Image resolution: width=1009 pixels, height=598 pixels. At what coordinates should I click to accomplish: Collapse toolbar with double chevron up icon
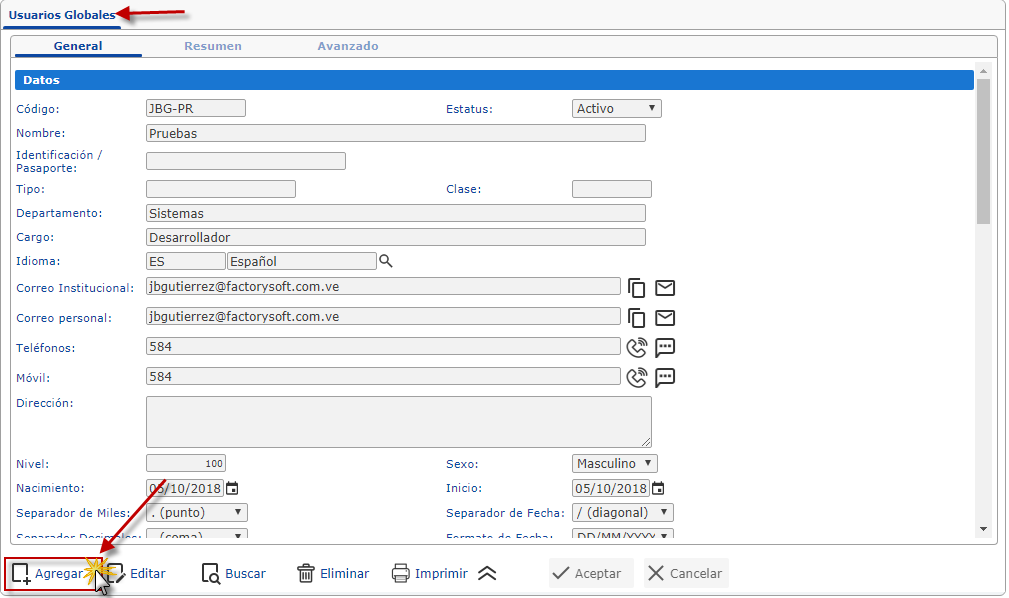coord(487,573)
